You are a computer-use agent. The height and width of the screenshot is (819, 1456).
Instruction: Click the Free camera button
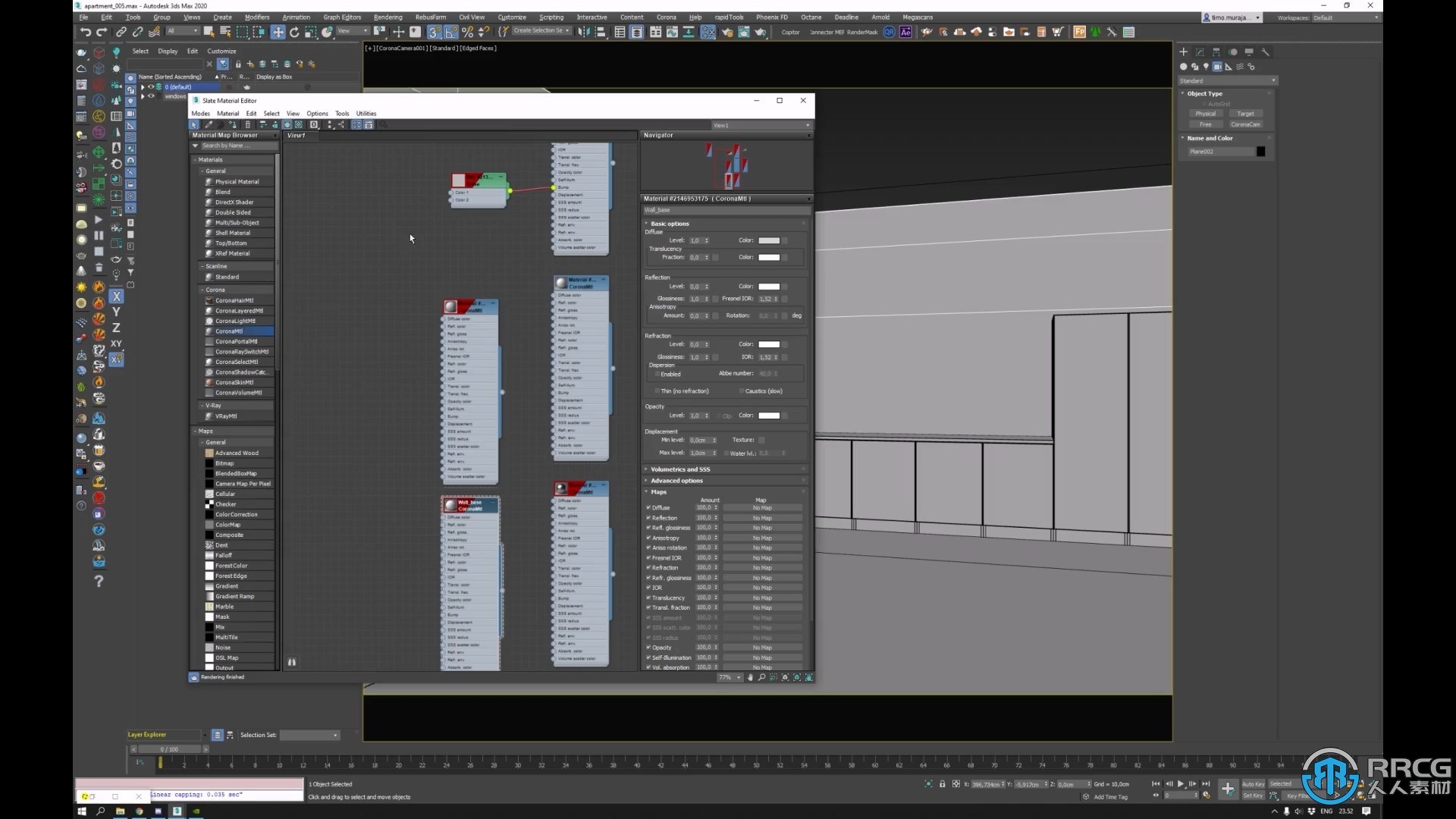point(1205,124)
